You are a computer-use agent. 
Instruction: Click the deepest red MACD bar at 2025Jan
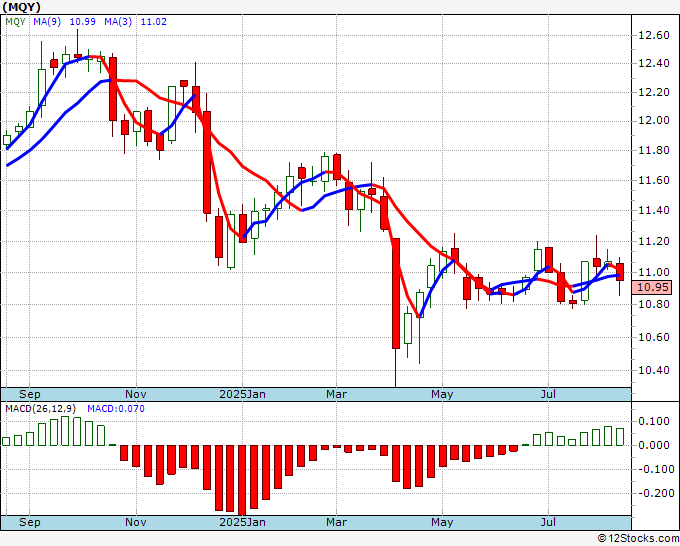pos(242,480)
